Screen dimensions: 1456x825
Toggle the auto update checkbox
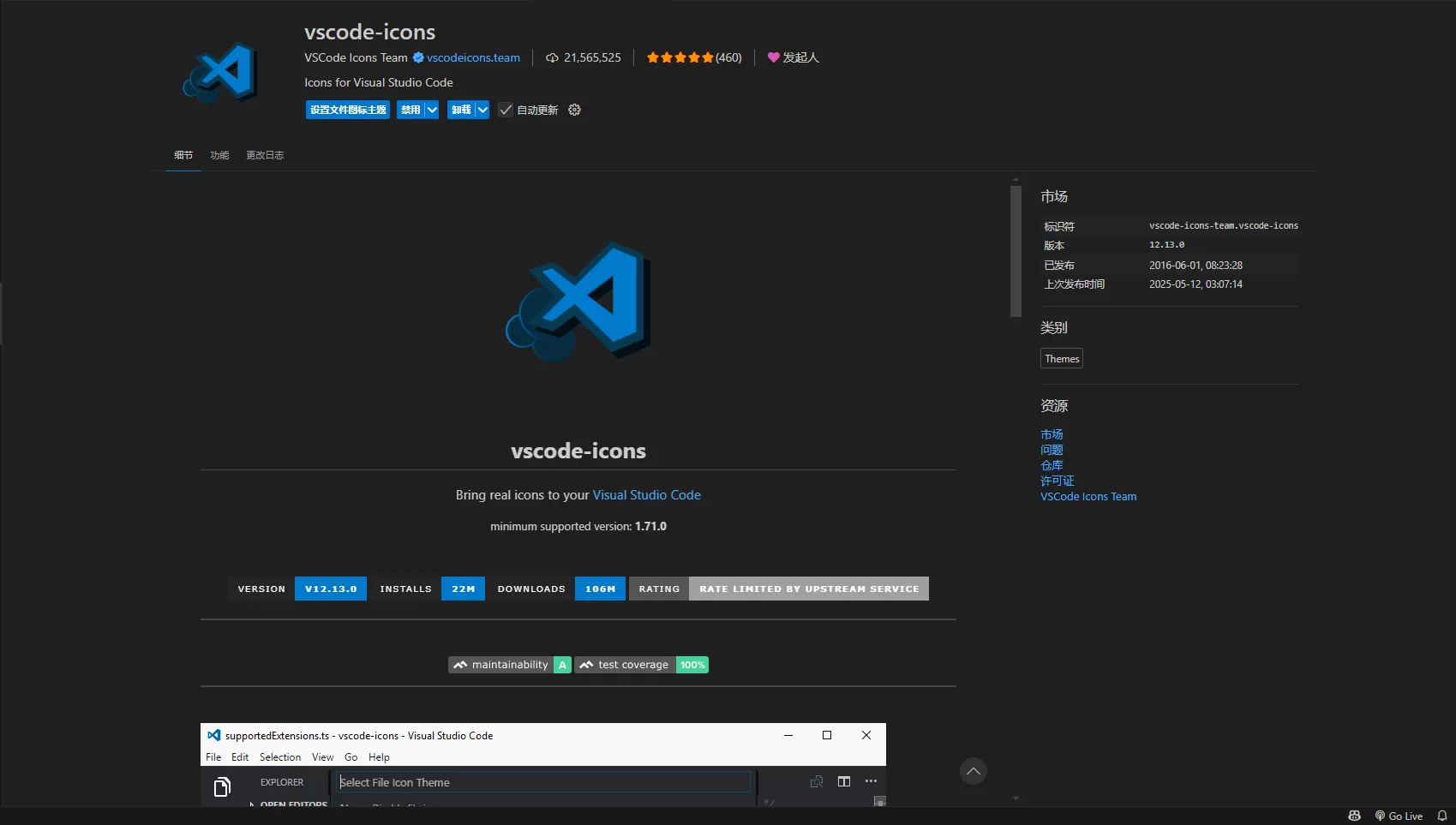tap(506, 110)
